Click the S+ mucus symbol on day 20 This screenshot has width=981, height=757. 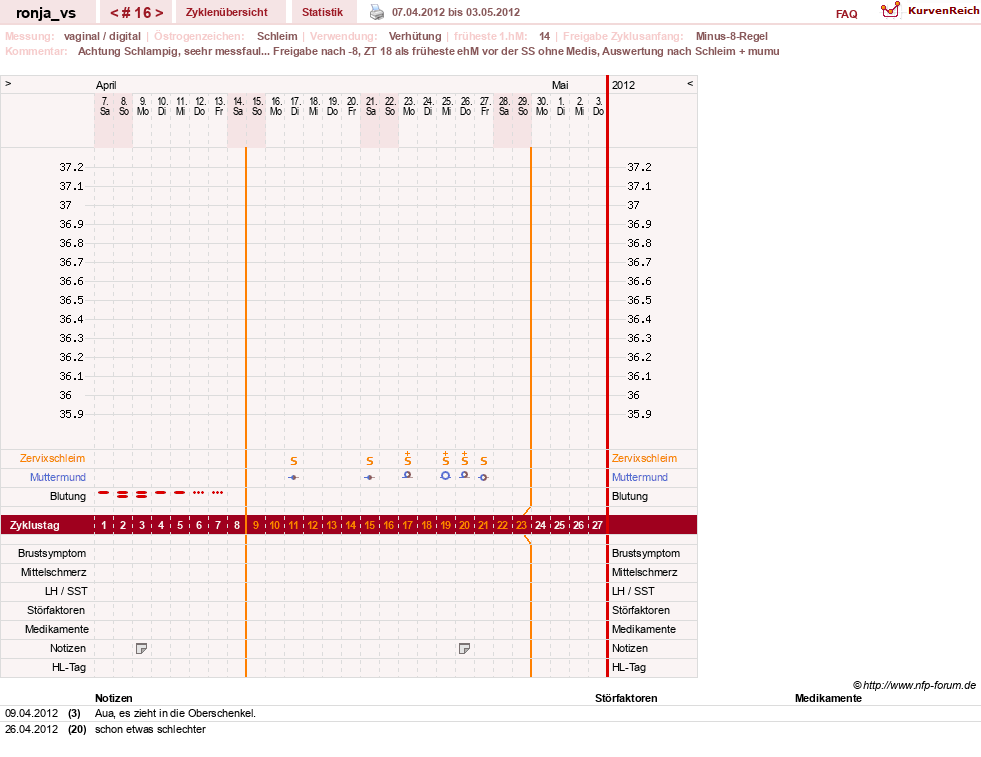464,458
